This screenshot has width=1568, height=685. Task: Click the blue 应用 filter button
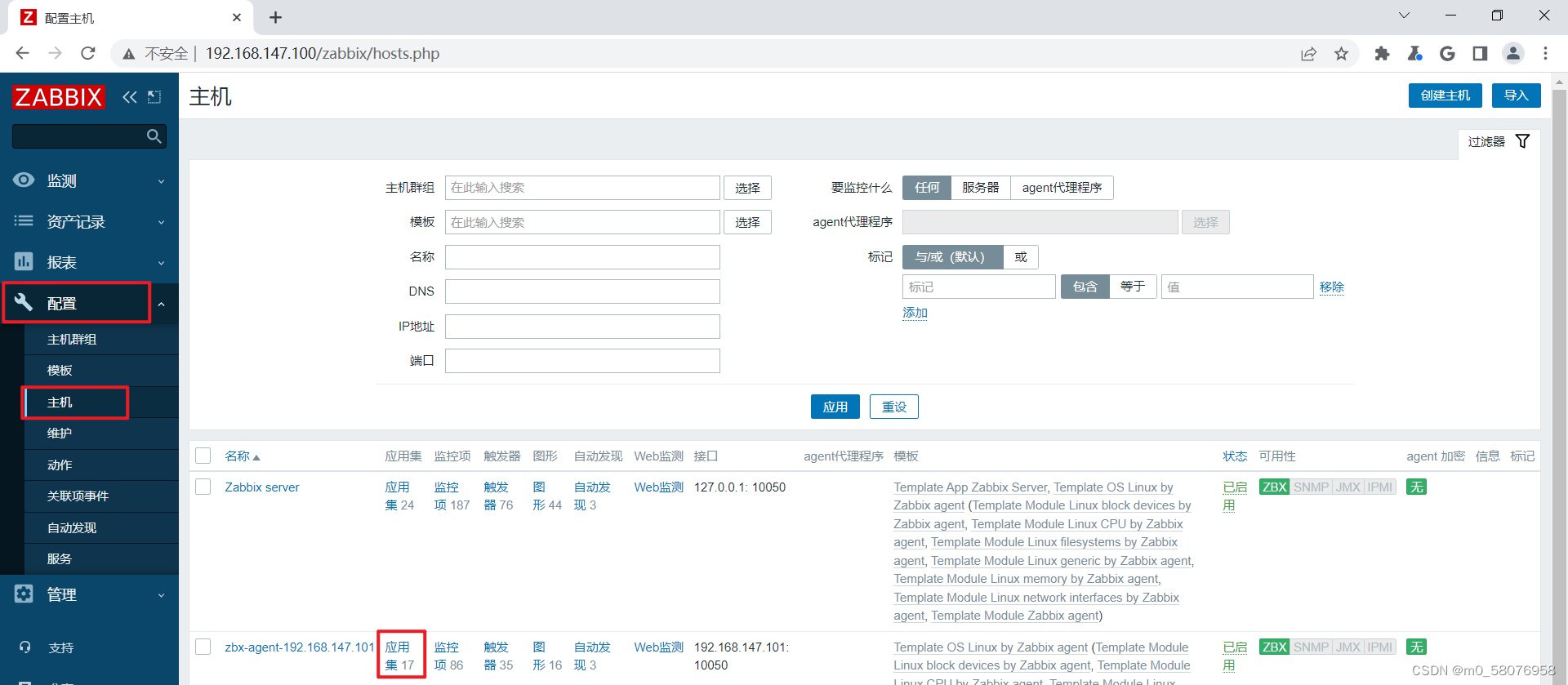coord(835,407)
